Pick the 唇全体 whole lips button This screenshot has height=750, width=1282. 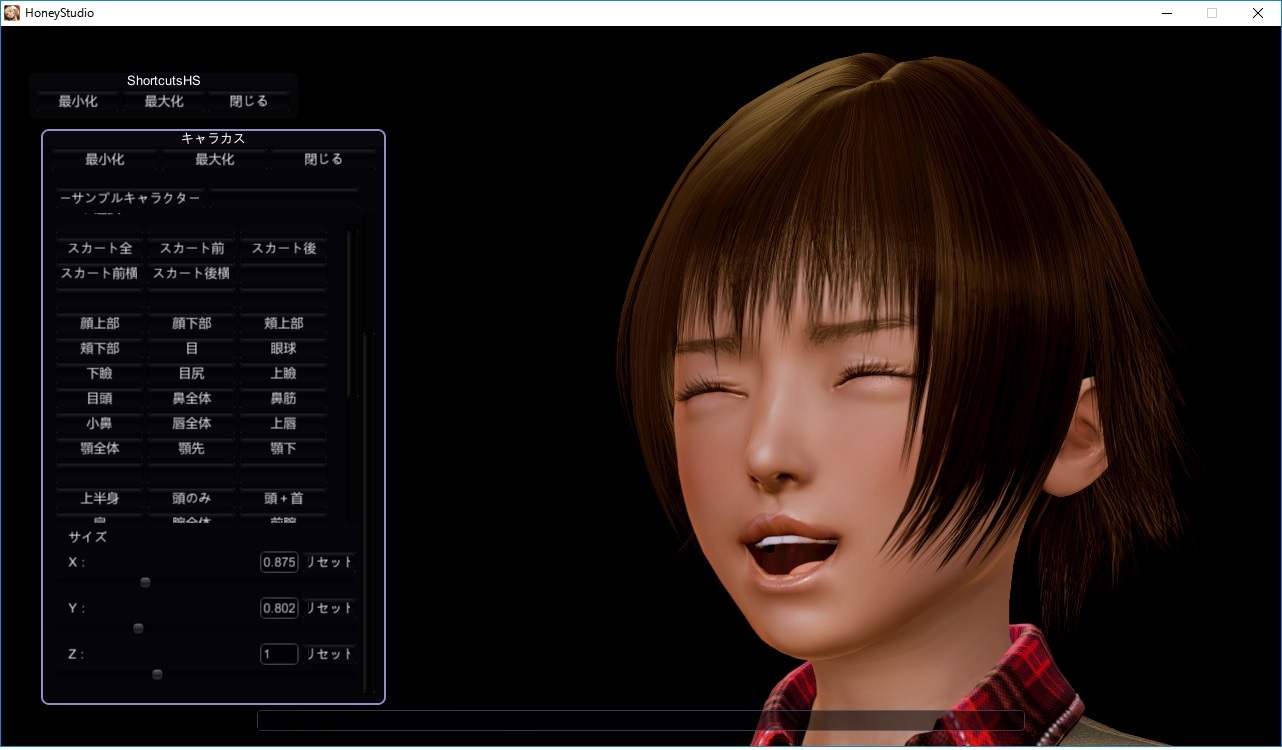(192, 423)
